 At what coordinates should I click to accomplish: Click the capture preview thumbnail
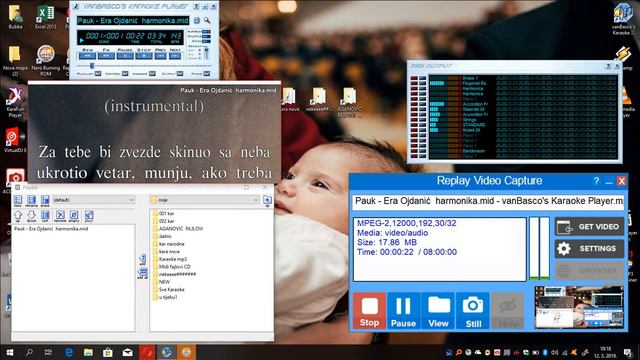(579, 307)
